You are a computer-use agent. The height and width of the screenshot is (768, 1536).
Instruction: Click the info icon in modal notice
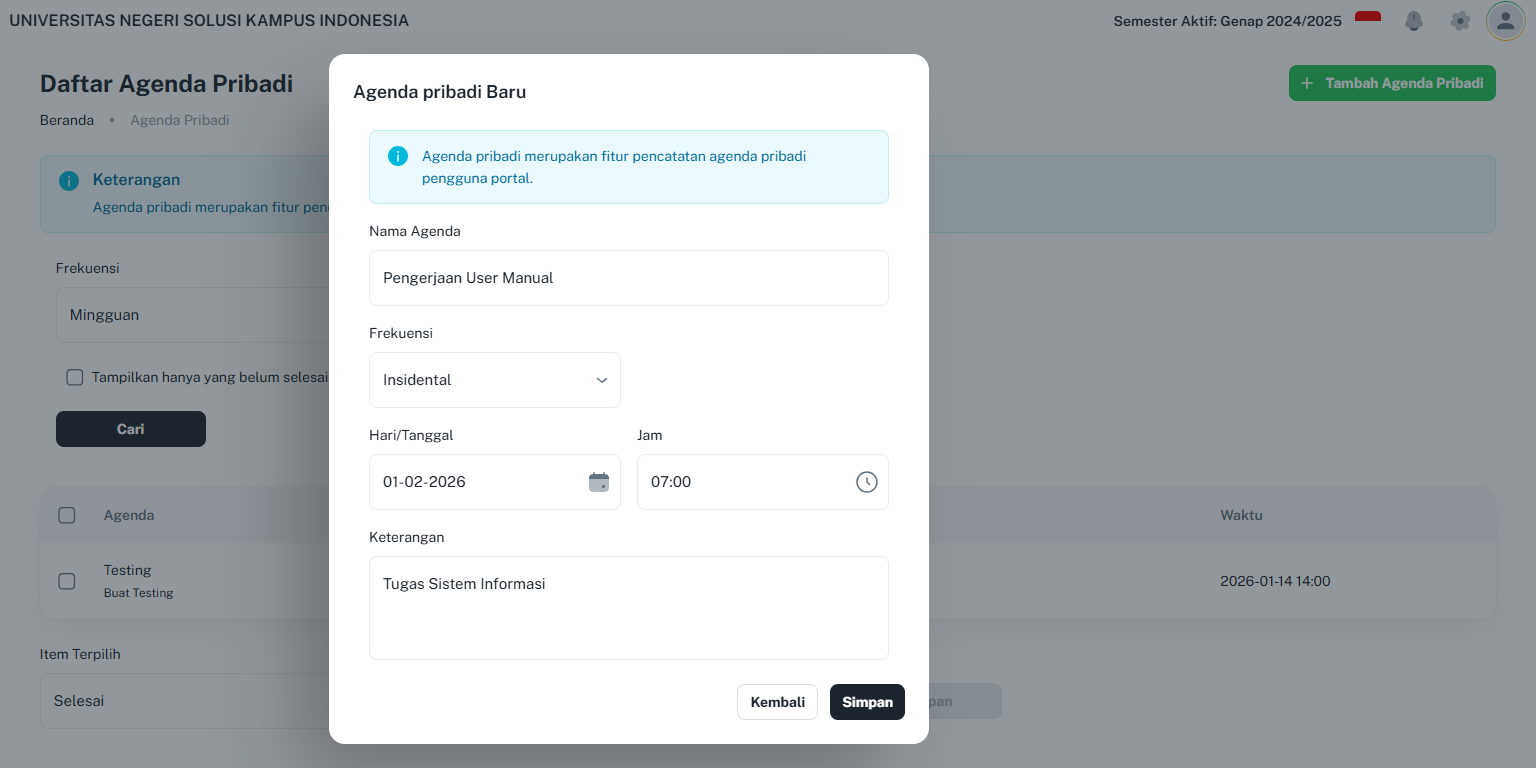click(x=398, y=156)
